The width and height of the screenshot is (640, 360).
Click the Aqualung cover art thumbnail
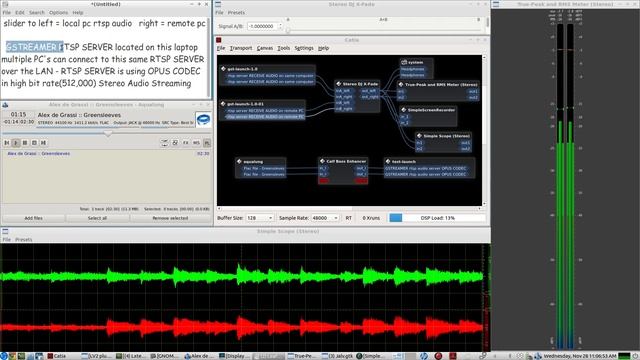(203, 119)
